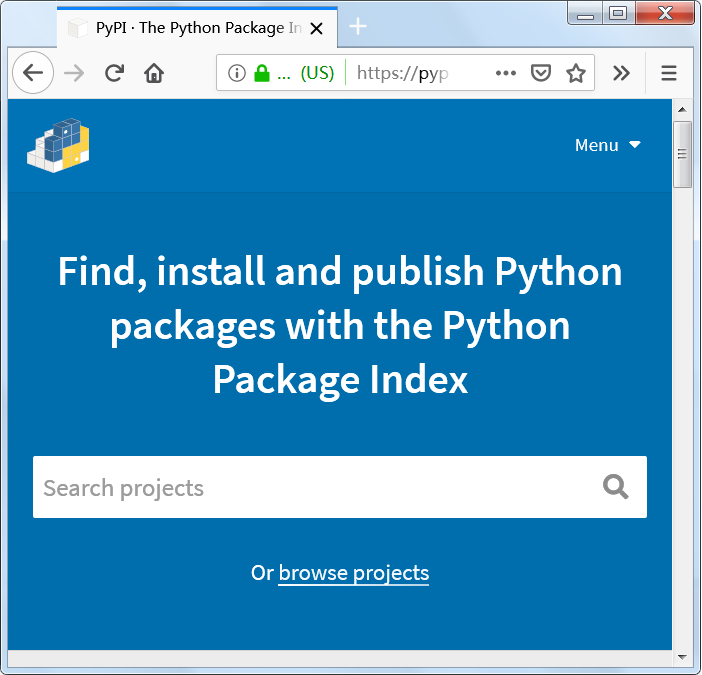Reload the PyPI page
Viewport: 702px width, 675px height.
(x=115, y=73)
